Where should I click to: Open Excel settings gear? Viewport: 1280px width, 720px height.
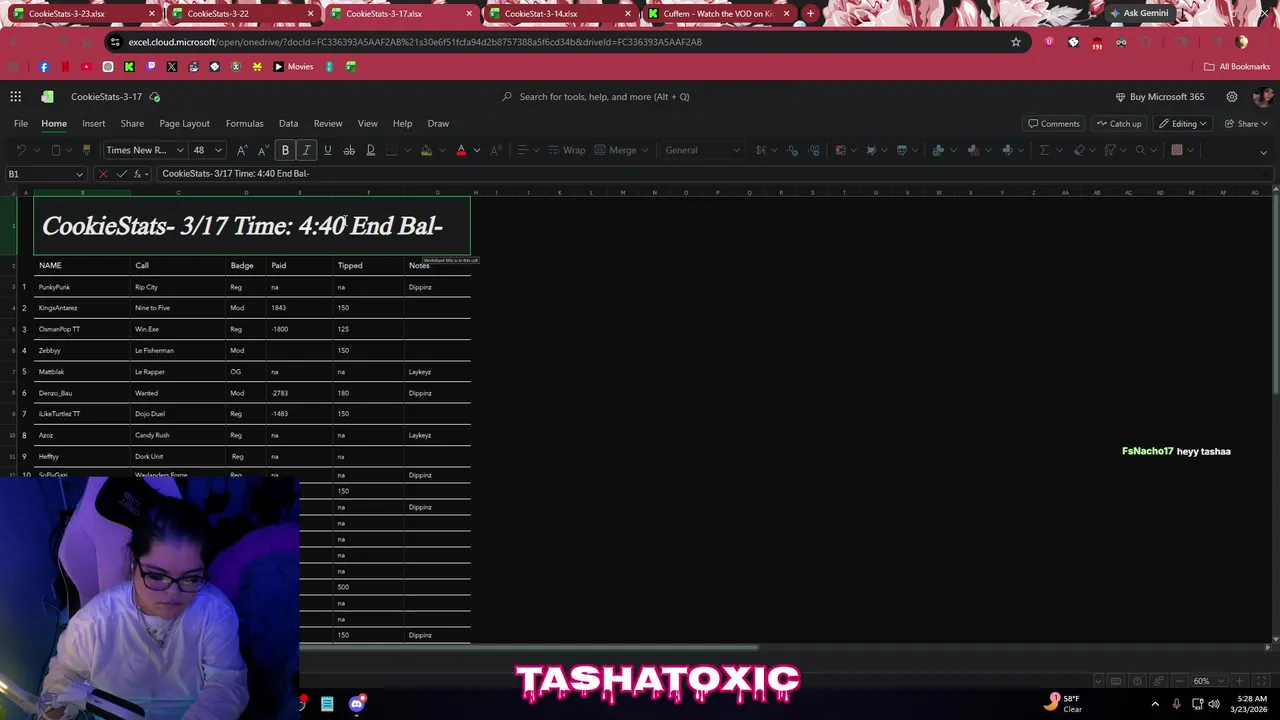click(1232, 97)
